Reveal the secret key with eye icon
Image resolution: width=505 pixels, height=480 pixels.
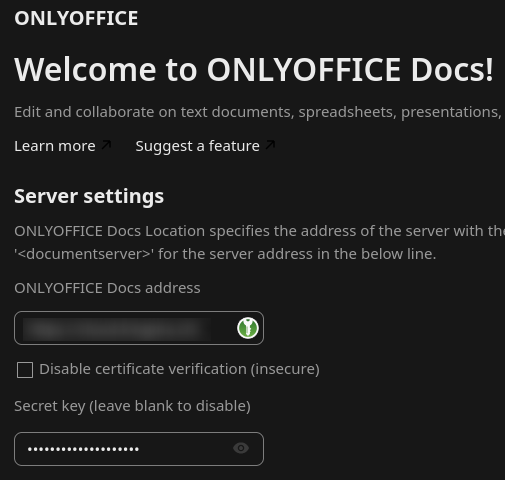tap(241, 448)
